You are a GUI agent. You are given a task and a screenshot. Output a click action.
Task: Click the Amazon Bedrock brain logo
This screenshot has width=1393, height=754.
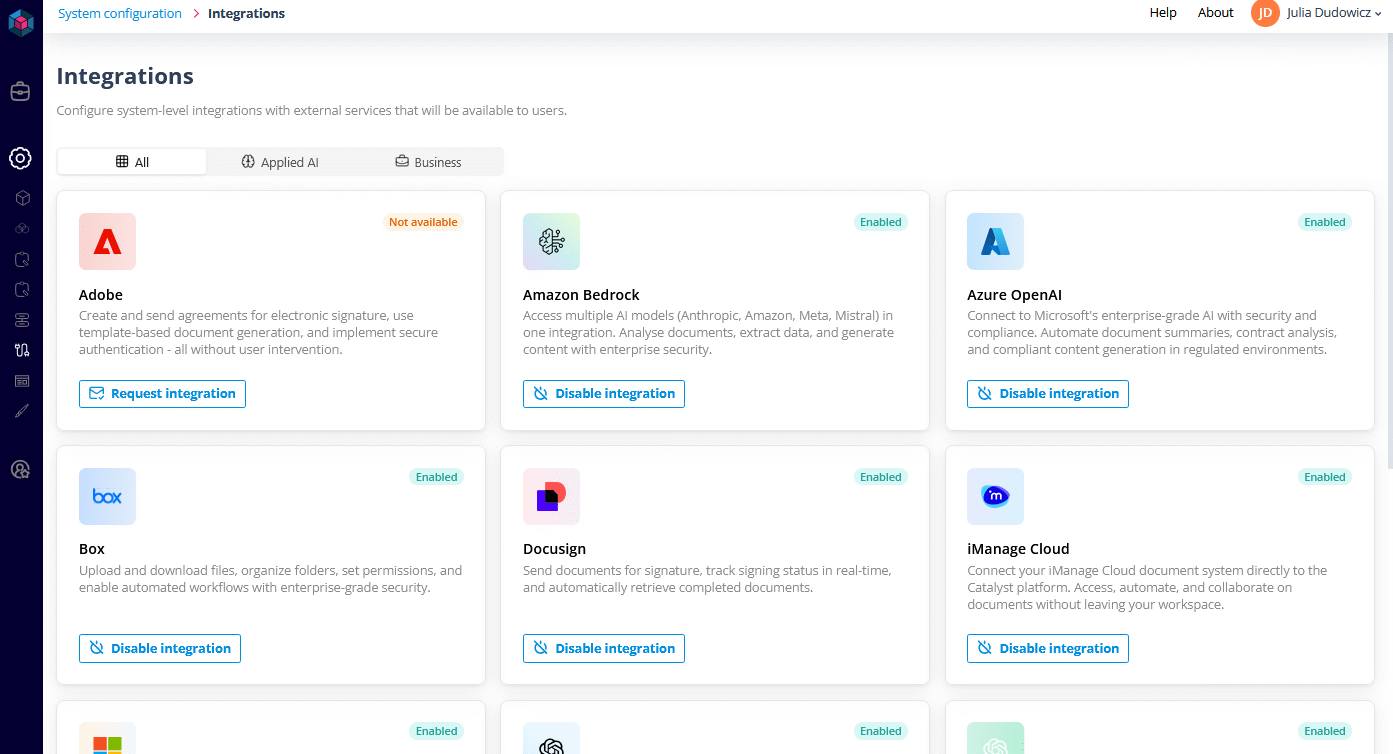[x=551, y=241]
